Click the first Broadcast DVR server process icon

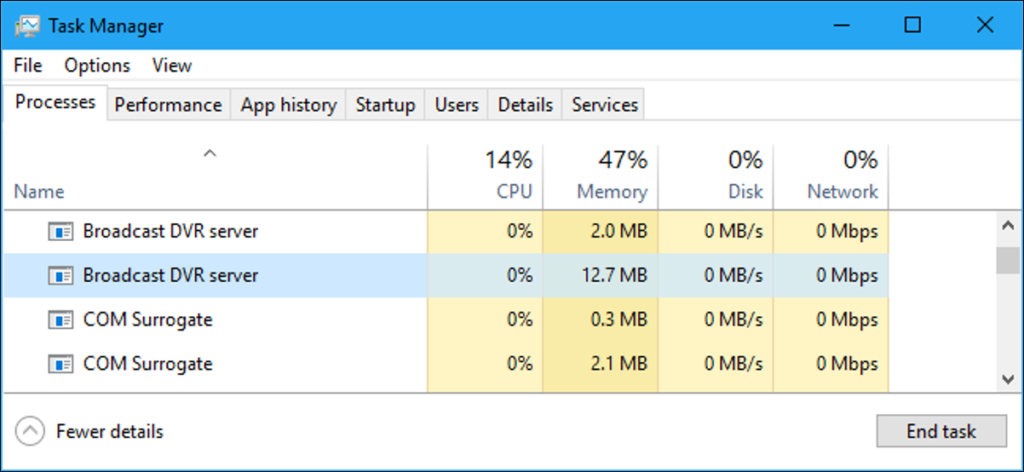(x=61, y=232)
